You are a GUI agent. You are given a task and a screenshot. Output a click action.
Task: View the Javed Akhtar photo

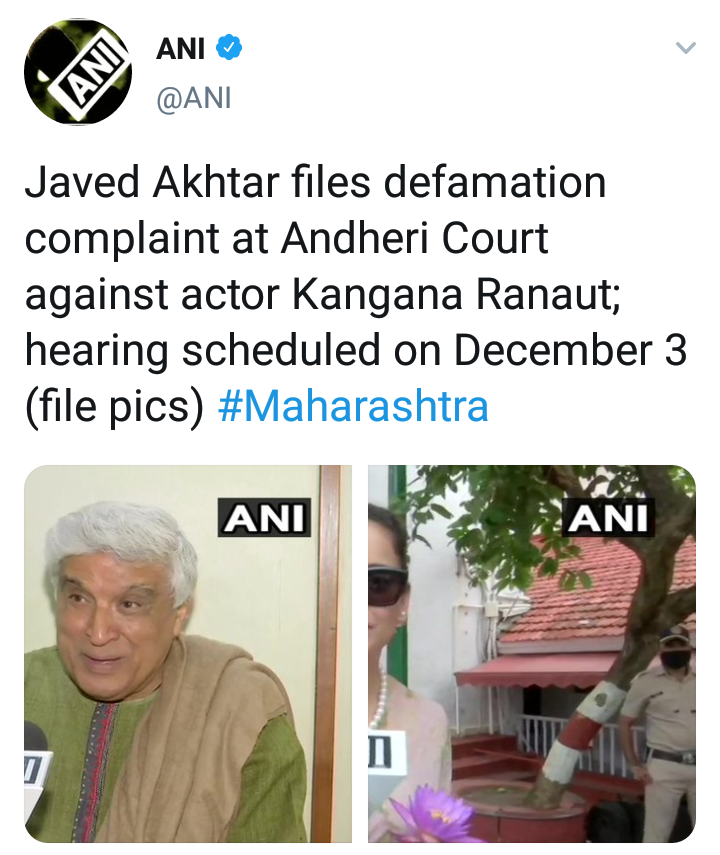pyautogui.click(x=188, y=654)
